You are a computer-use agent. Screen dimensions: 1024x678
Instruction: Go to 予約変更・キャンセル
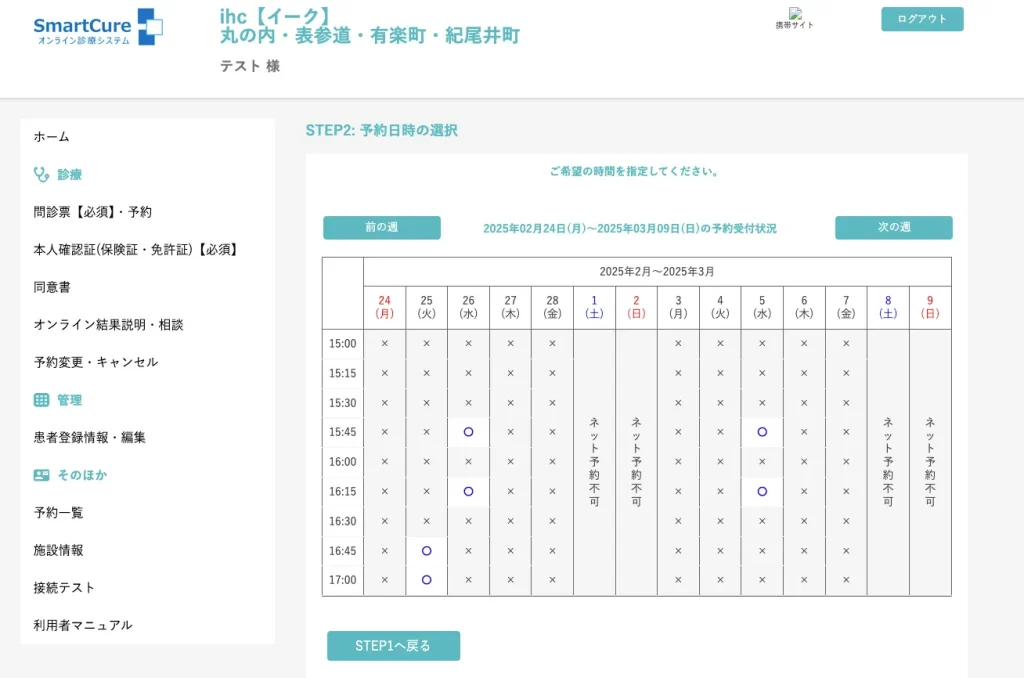tap(96, 362)
